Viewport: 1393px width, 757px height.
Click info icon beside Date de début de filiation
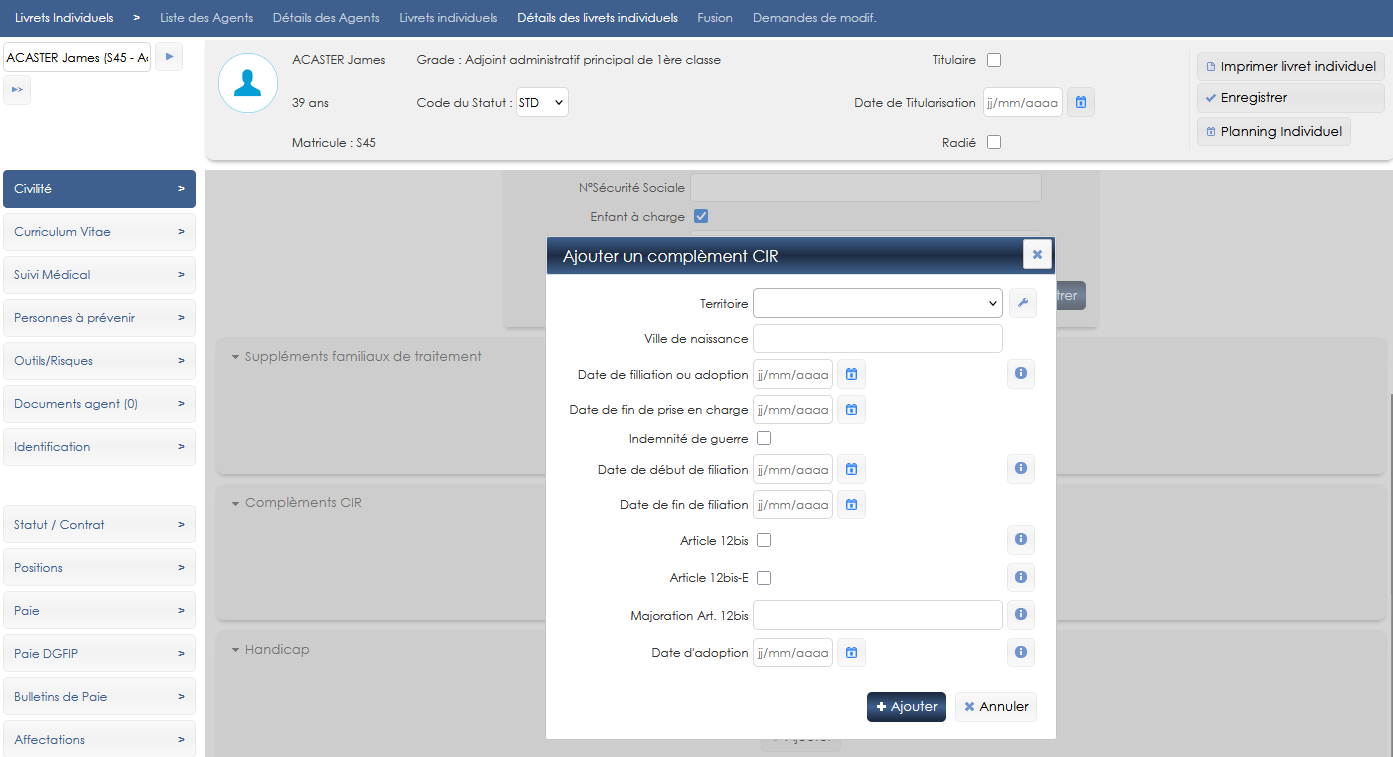pyautogui.click(x=1020, y=468)
